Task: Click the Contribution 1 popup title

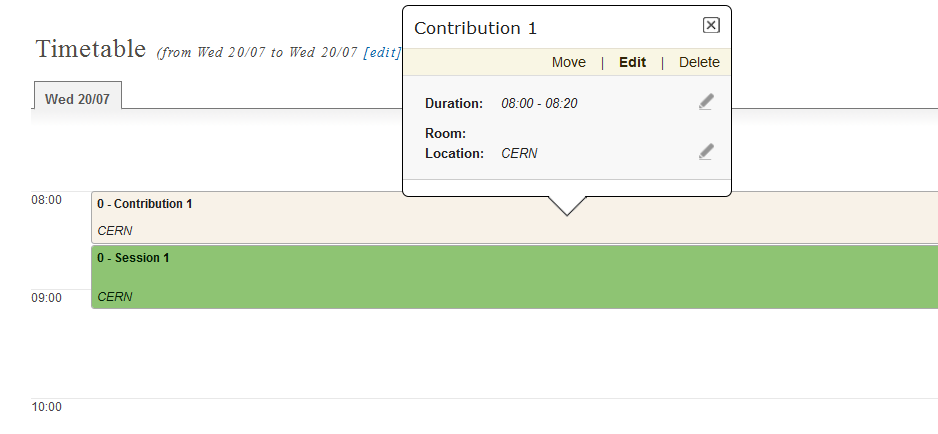Action: pyautogui.click(x=476, y=28)
